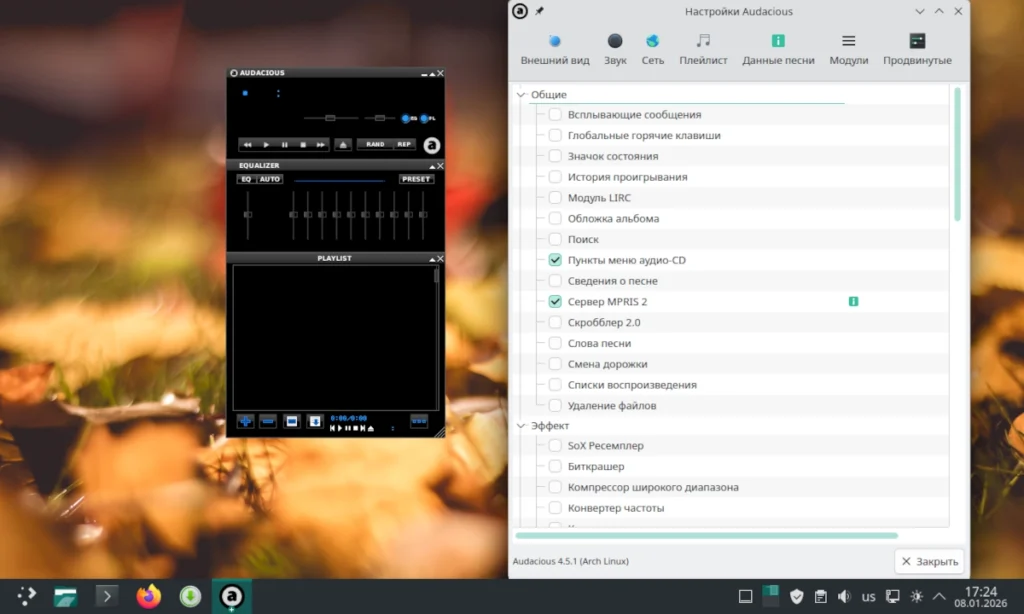Screen dimensions: 1024x614
Task: Enable the Скробблер 2.0 plugin
Action: pos(555,322)
